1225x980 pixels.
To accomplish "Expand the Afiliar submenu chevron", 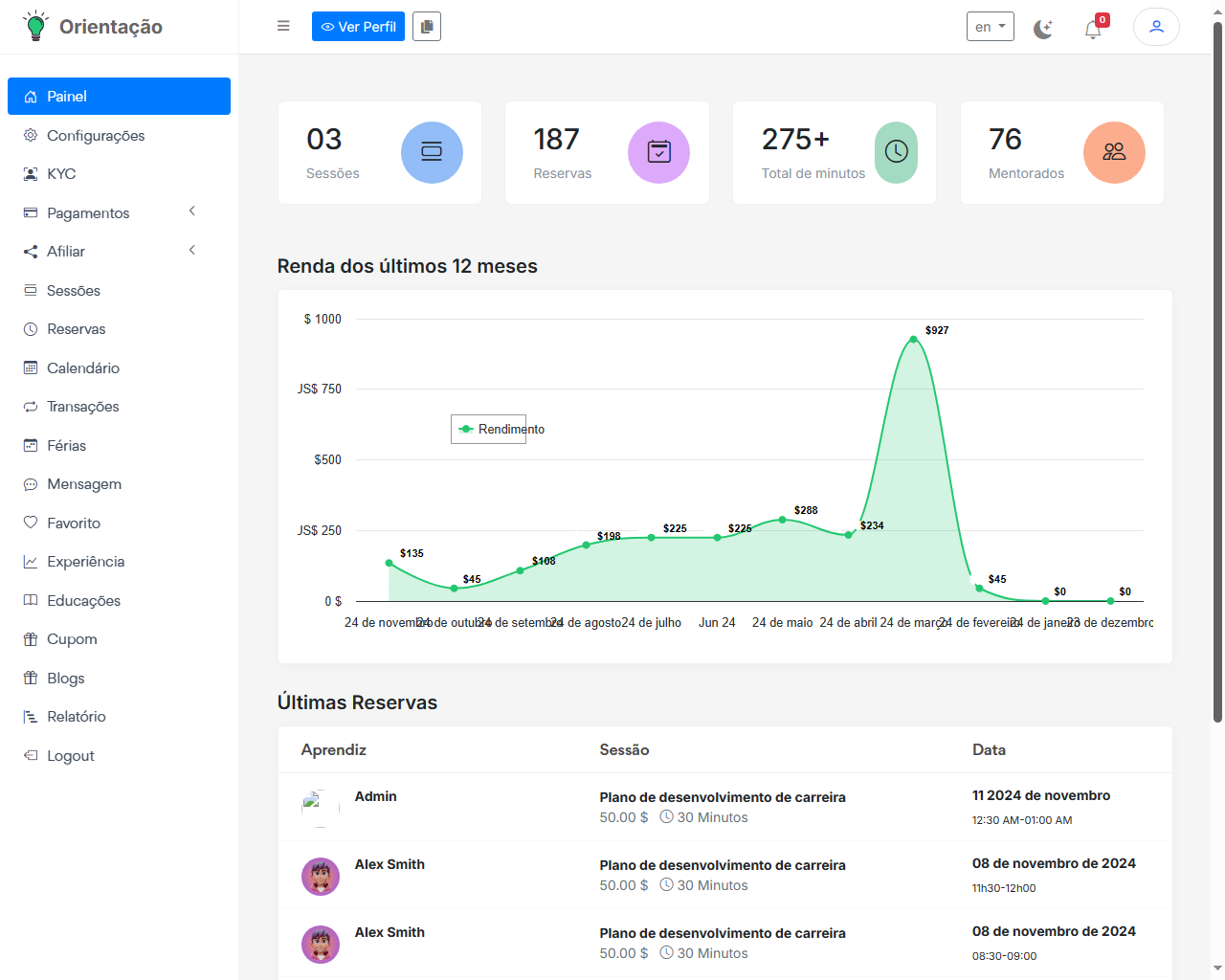I will click(192, 251).
